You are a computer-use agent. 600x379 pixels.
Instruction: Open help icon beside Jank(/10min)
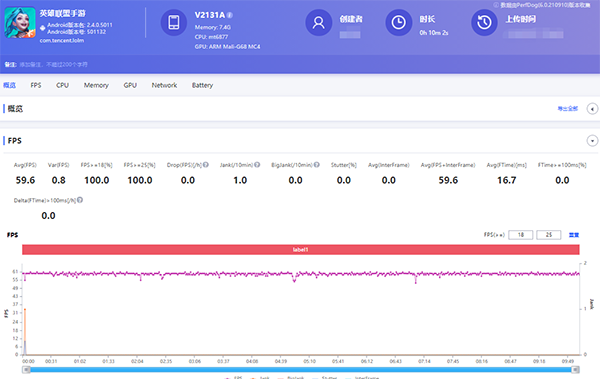[257, 165]
